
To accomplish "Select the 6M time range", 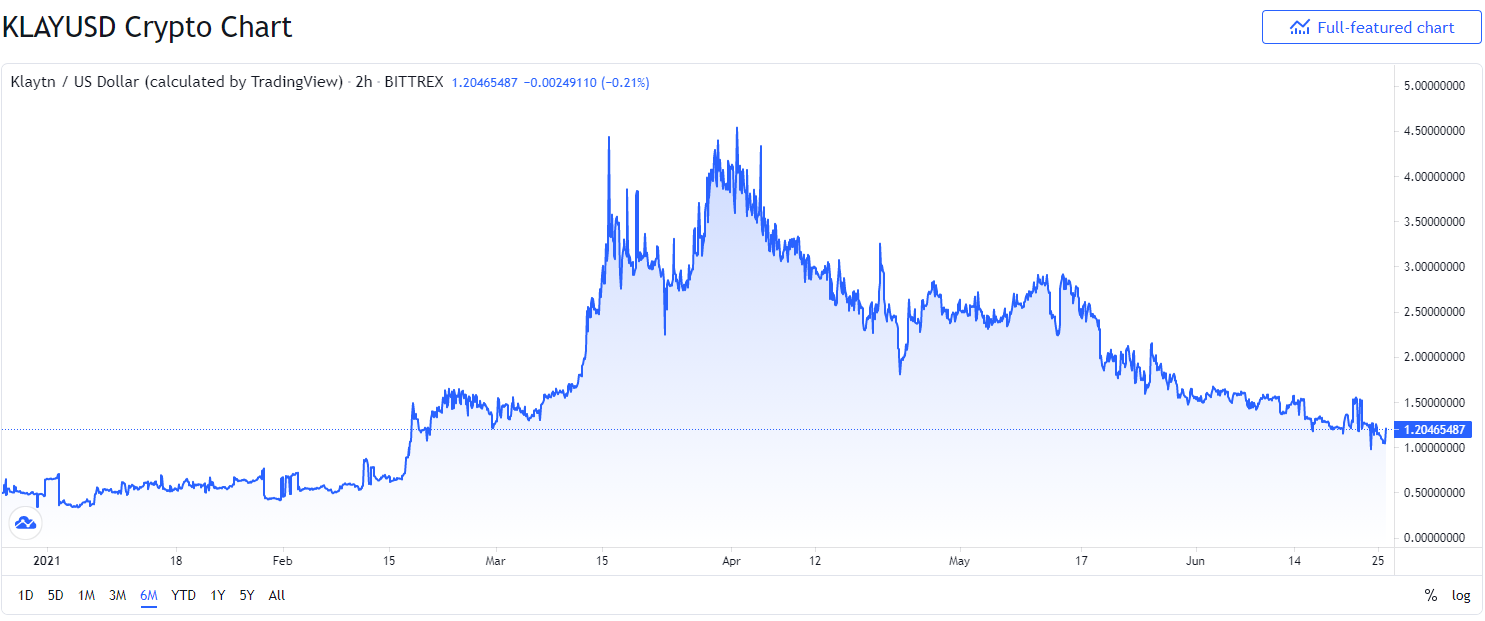I will coord(149,596).
